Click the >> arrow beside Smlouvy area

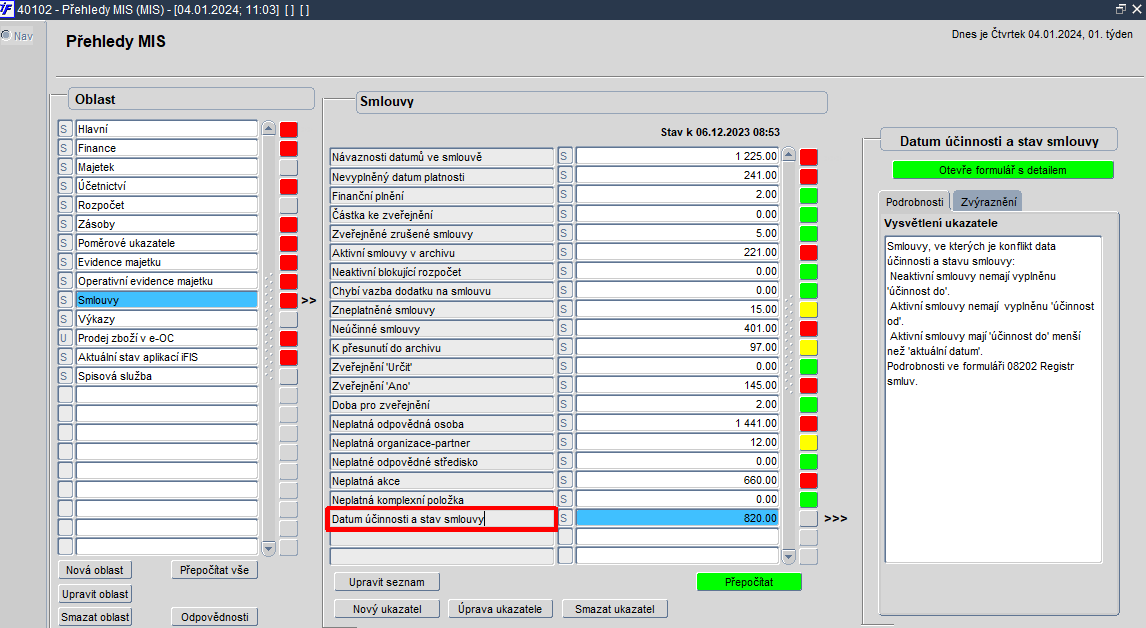pos(308,300)
